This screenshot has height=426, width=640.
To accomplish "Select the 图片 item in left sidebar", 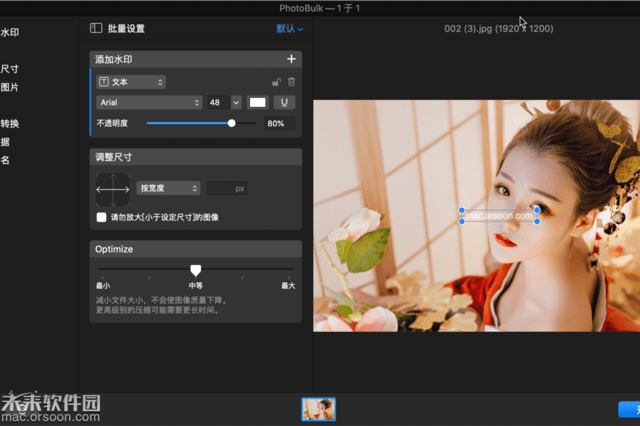I will (x=10, y=87).
